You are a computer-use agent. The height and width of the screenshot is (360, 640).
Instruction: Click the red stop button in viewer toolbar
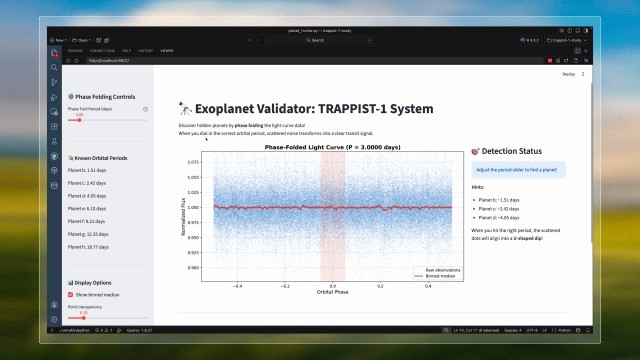pyautogui.click(x=550, y=60)
